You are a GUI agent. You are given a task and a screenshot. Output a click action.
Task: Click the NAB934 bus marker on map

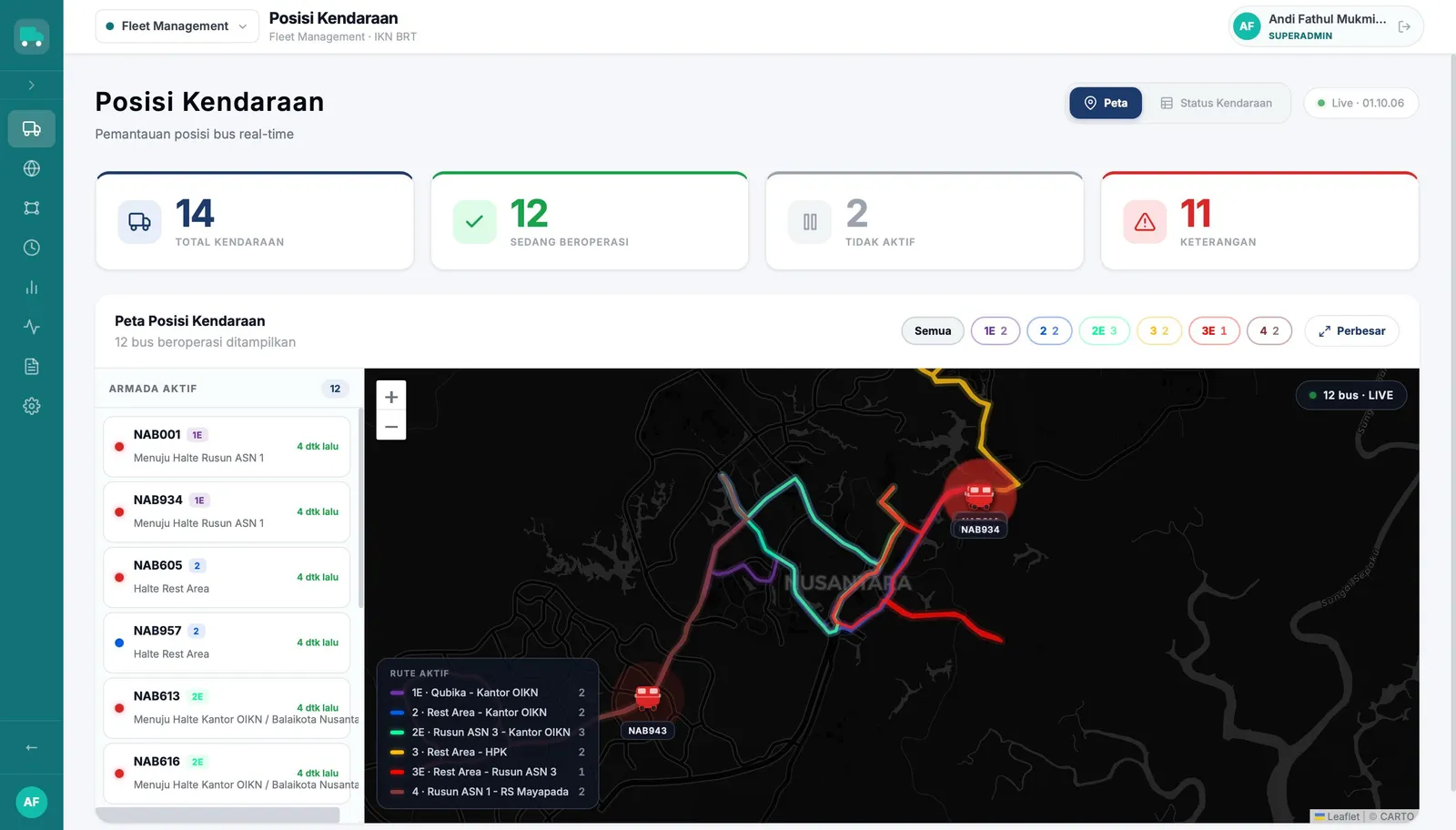pyautogui.click(x=979, y=497)
